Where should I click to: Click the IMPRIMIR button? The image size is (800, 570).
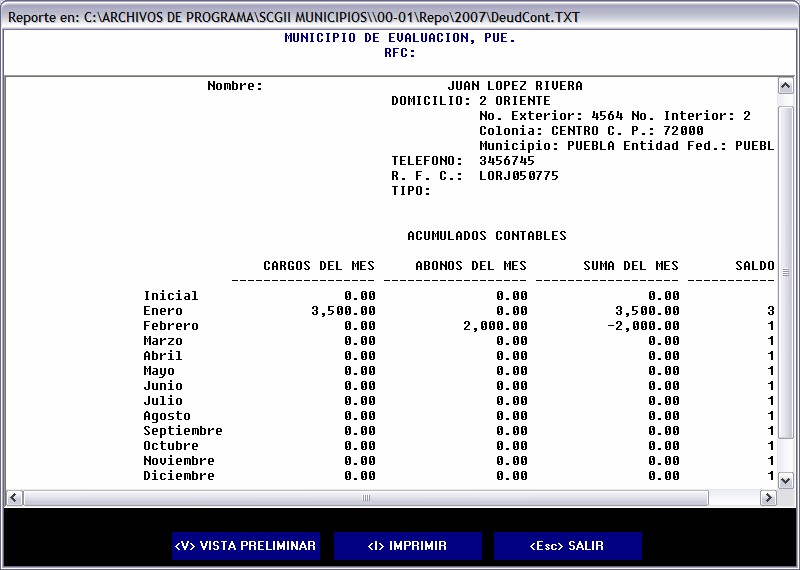click(x=408, y=546)
